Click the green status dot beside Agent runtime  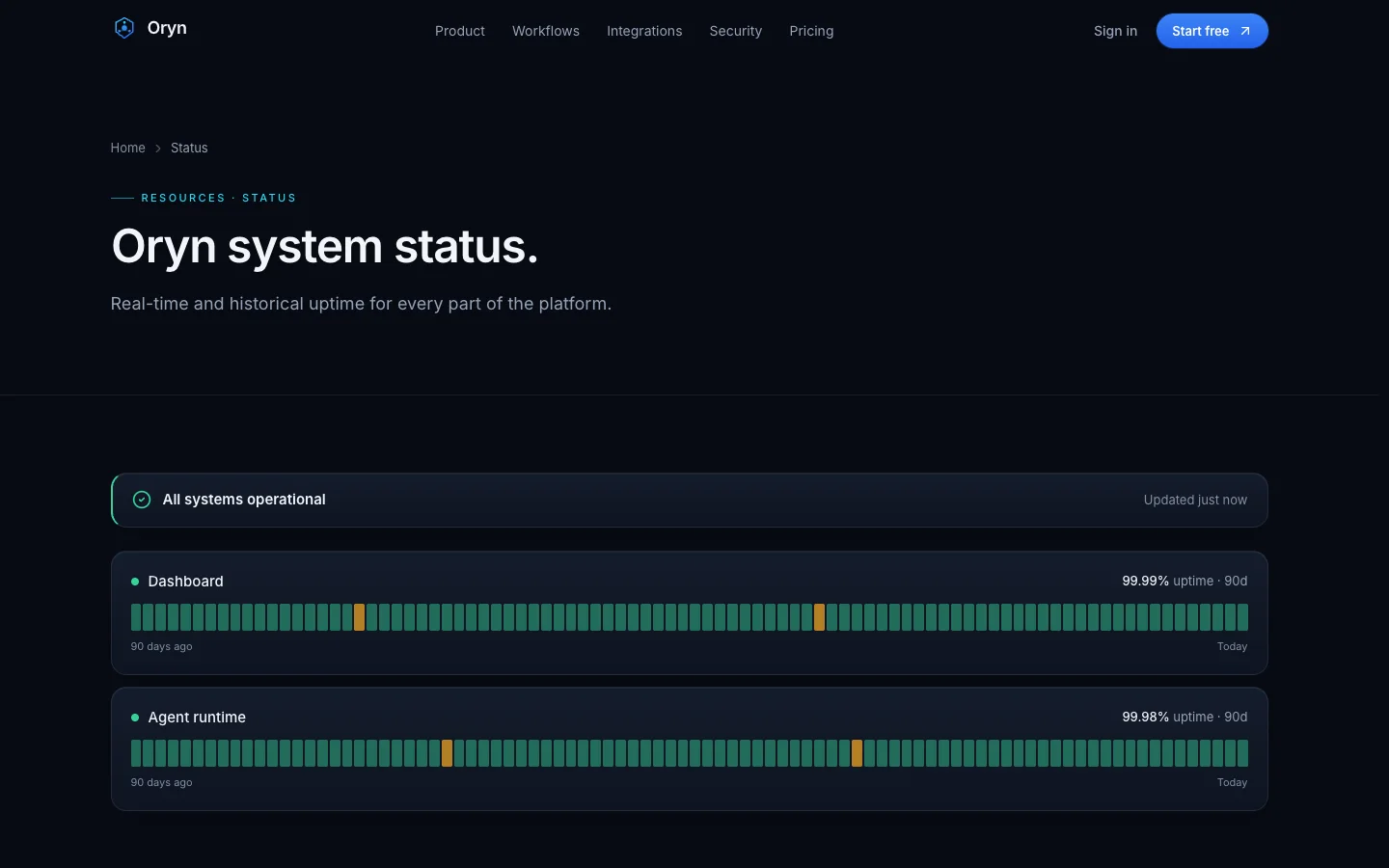coord(135,718)
